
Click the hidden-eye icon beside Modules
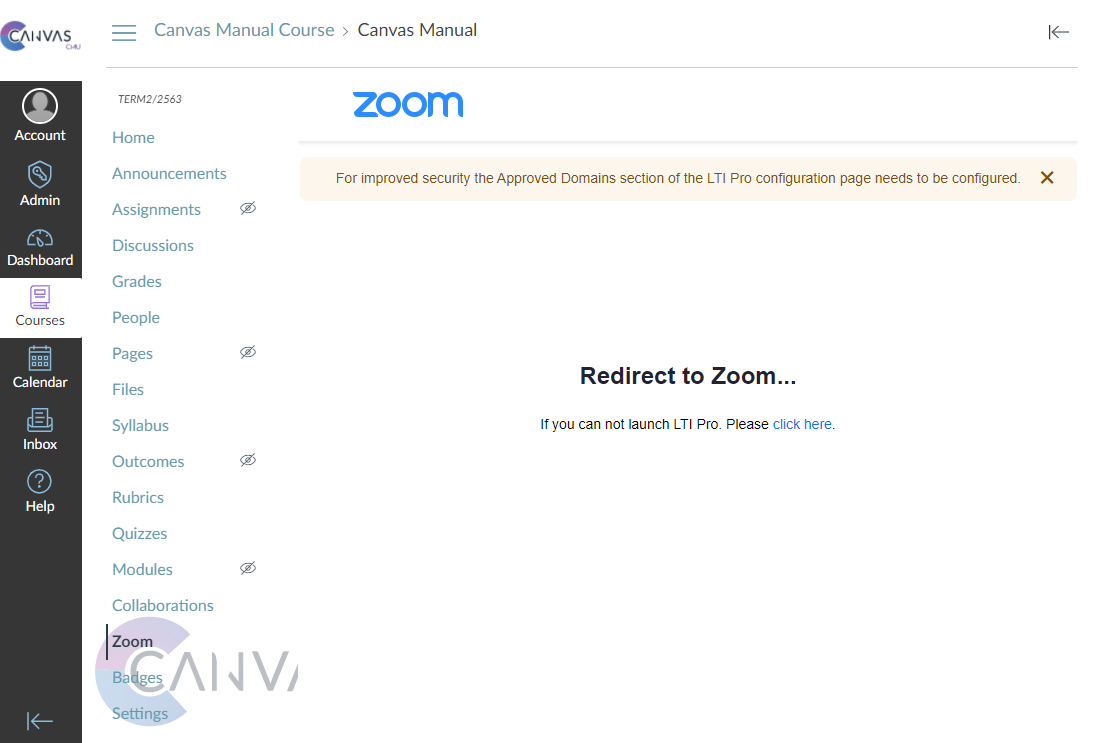coord(248,568)
